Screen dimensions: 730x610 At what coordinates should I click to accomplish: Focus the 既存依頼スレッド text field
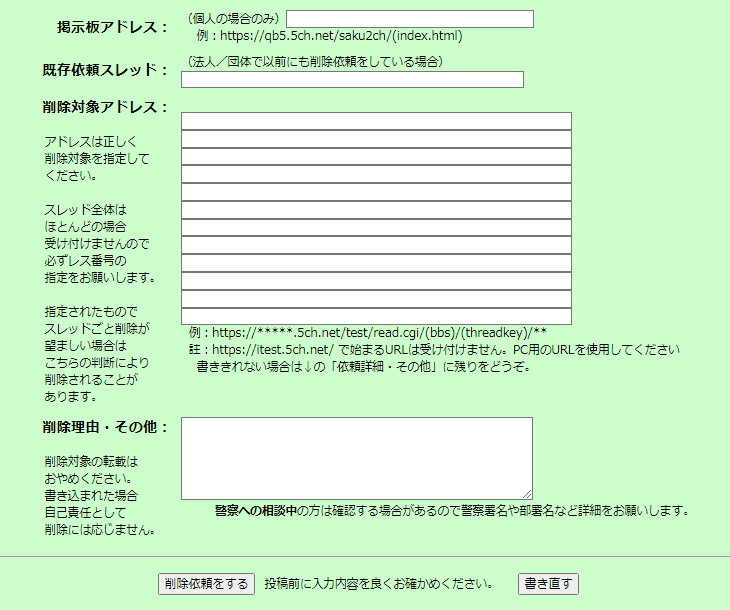352,80
